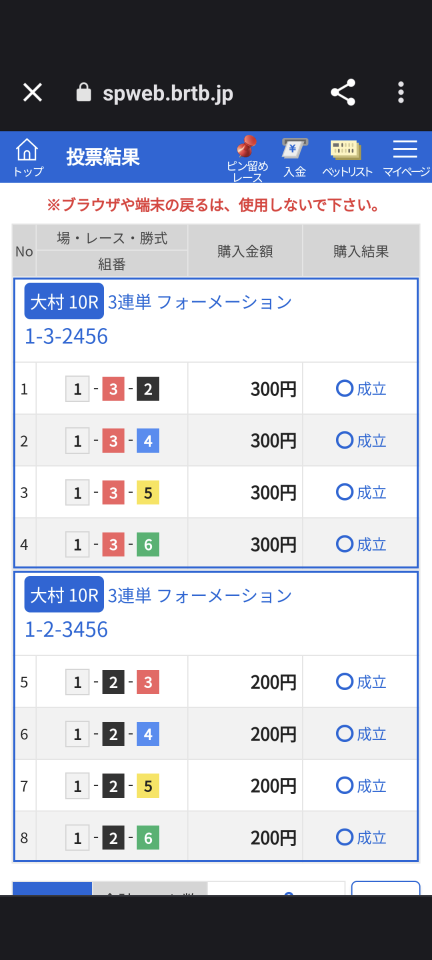
Task: Tap 成立 circle icon in row 8
Action: (x=345, y=836)
